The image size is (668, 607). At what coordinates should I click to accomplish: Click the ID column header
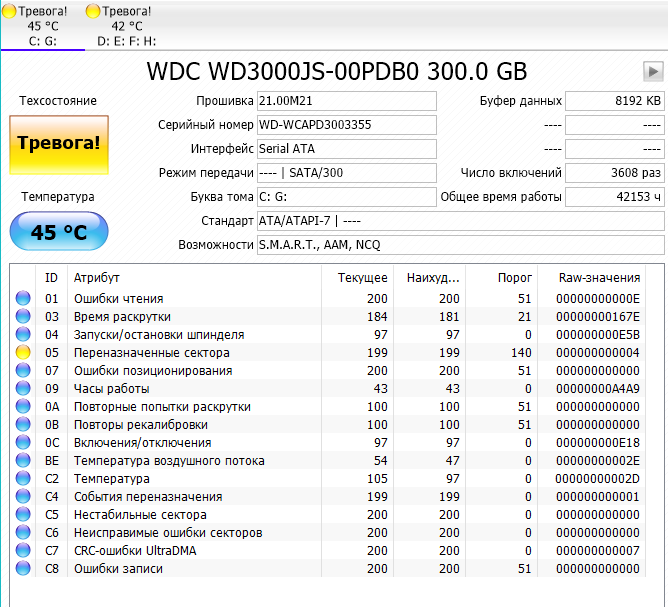[52, 278]
